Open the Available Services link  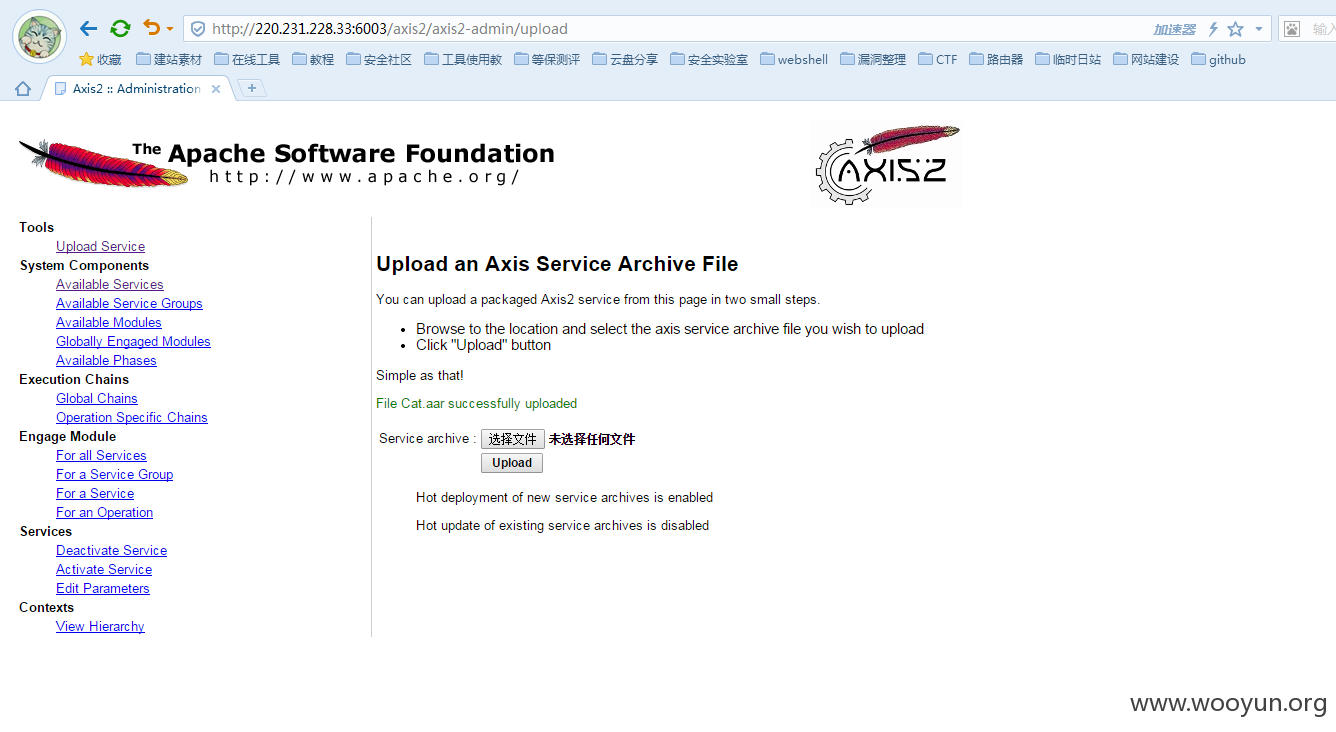click(x=109, y=284)
